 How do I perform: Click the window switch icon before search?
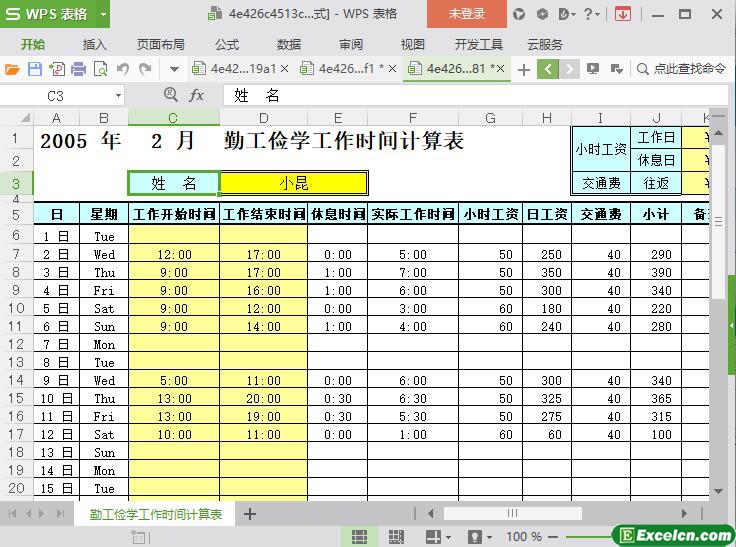[616, 69]
